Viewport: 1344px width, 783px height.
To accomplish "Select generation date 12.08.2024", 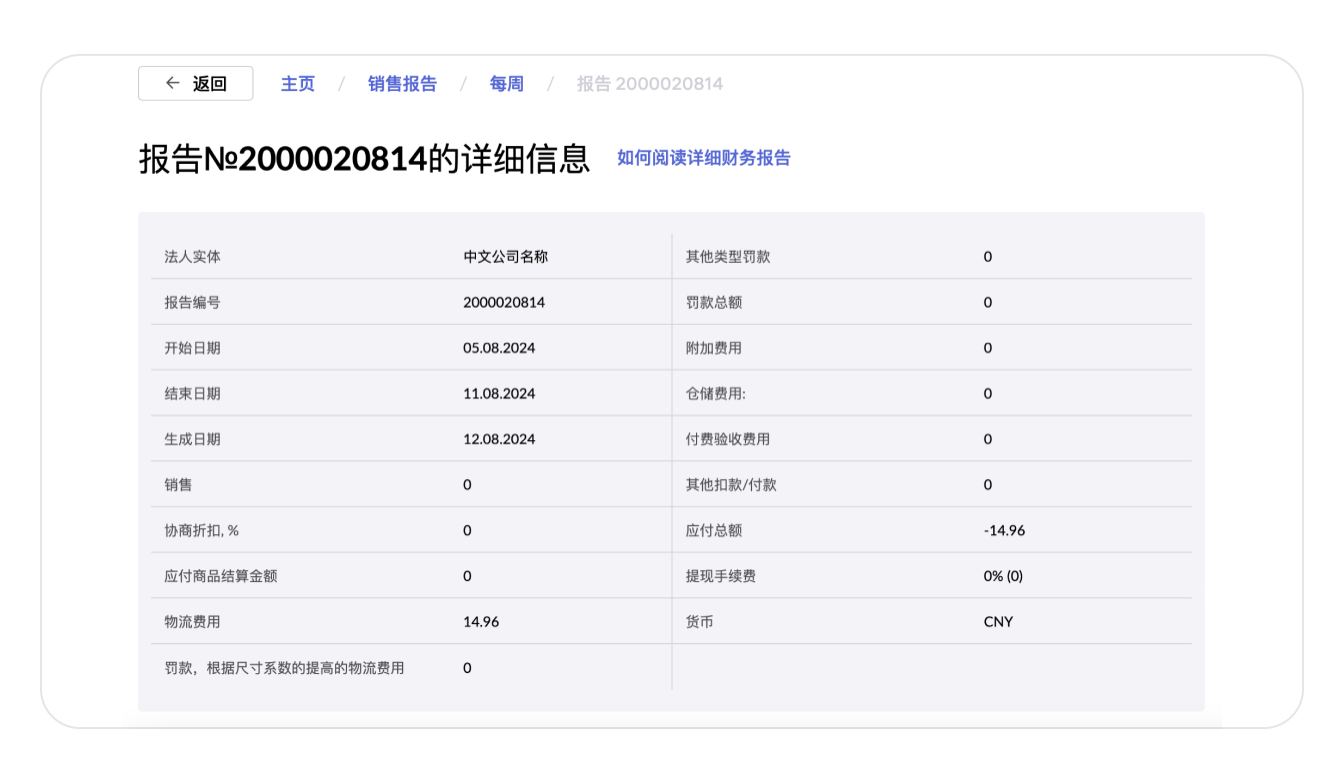I will pyautogui.click(x=499, y=439).
